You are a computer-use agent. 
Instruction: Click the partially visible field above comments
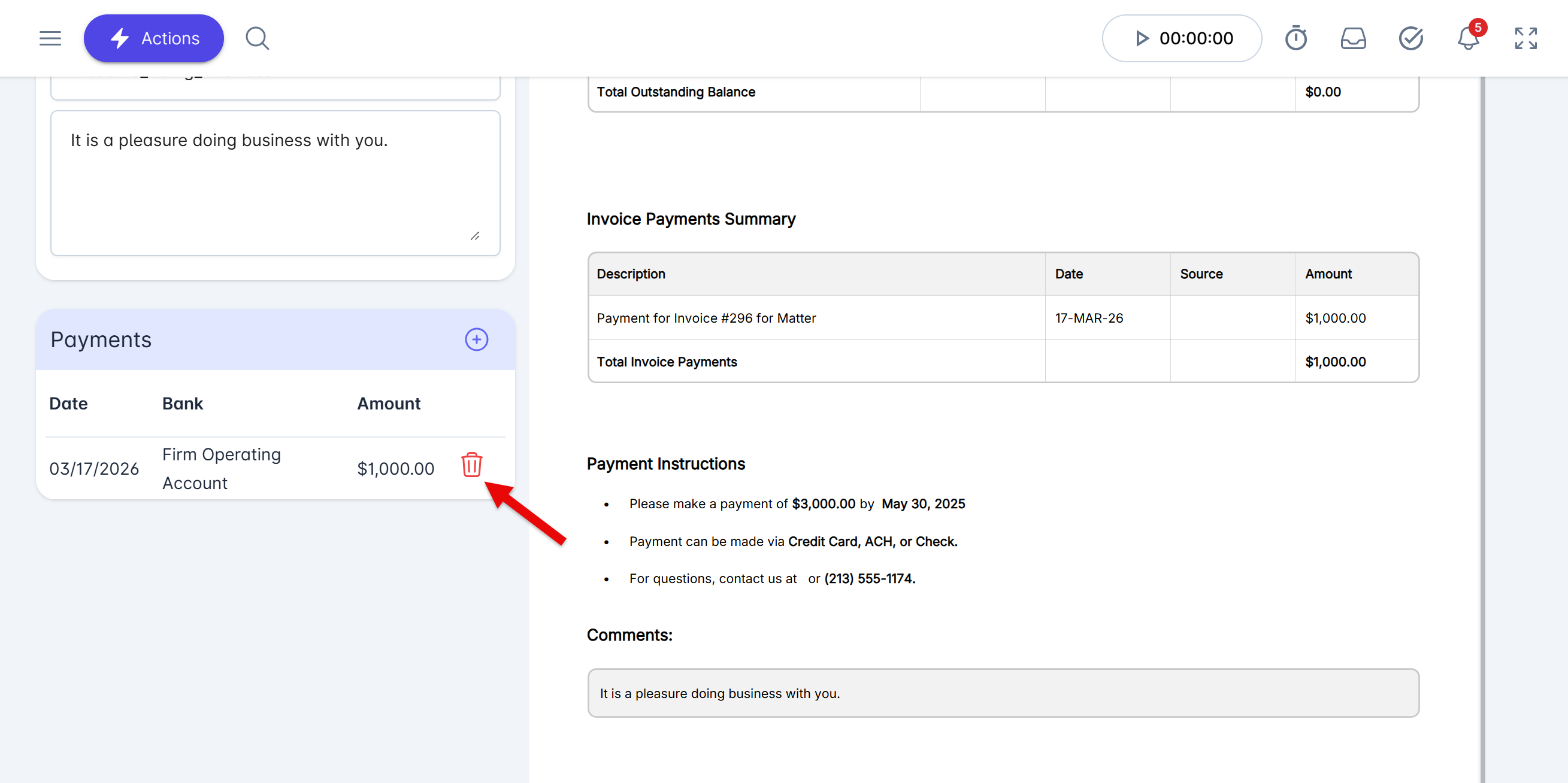(274, 90)
